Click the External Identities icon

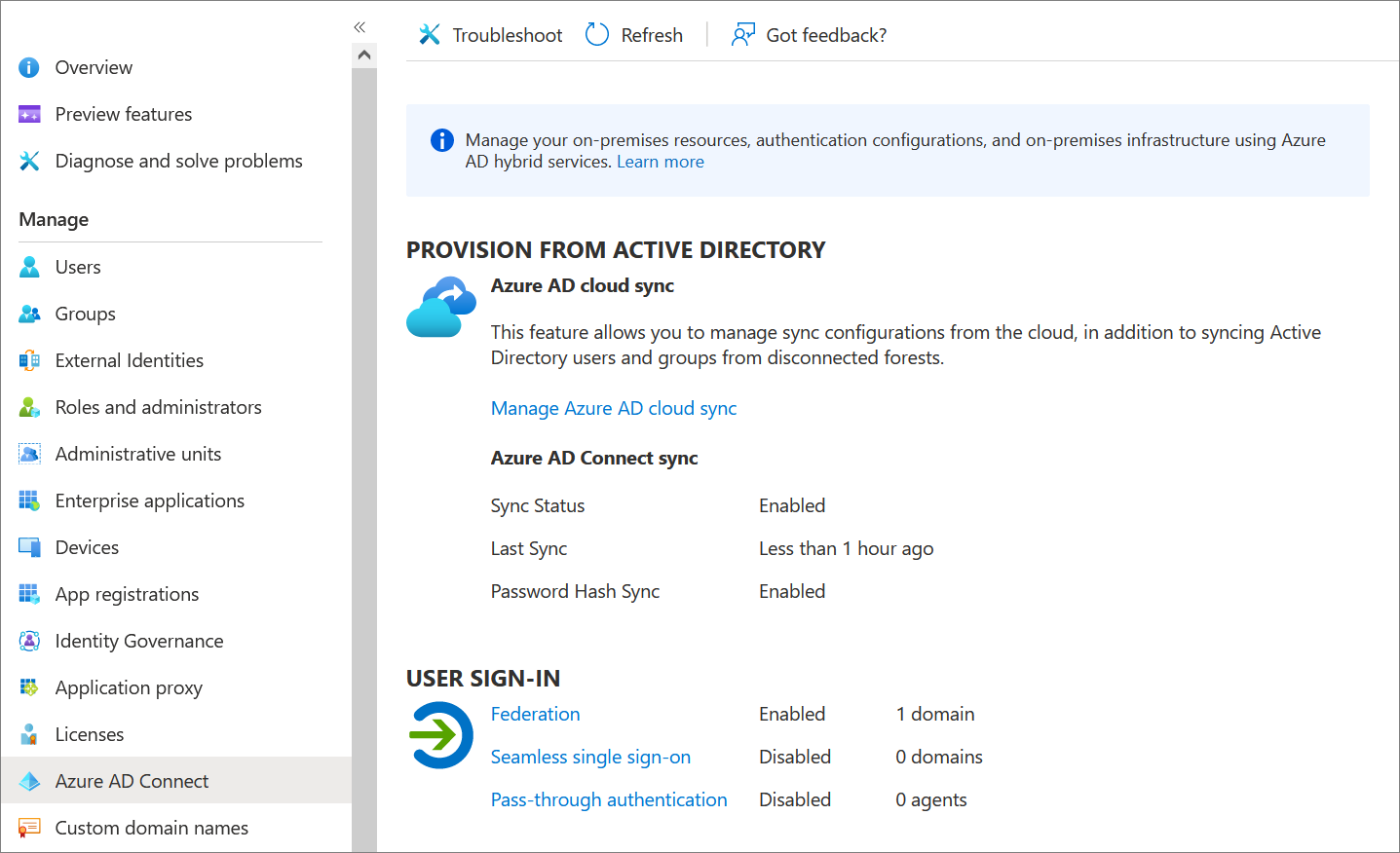[29, 359]
